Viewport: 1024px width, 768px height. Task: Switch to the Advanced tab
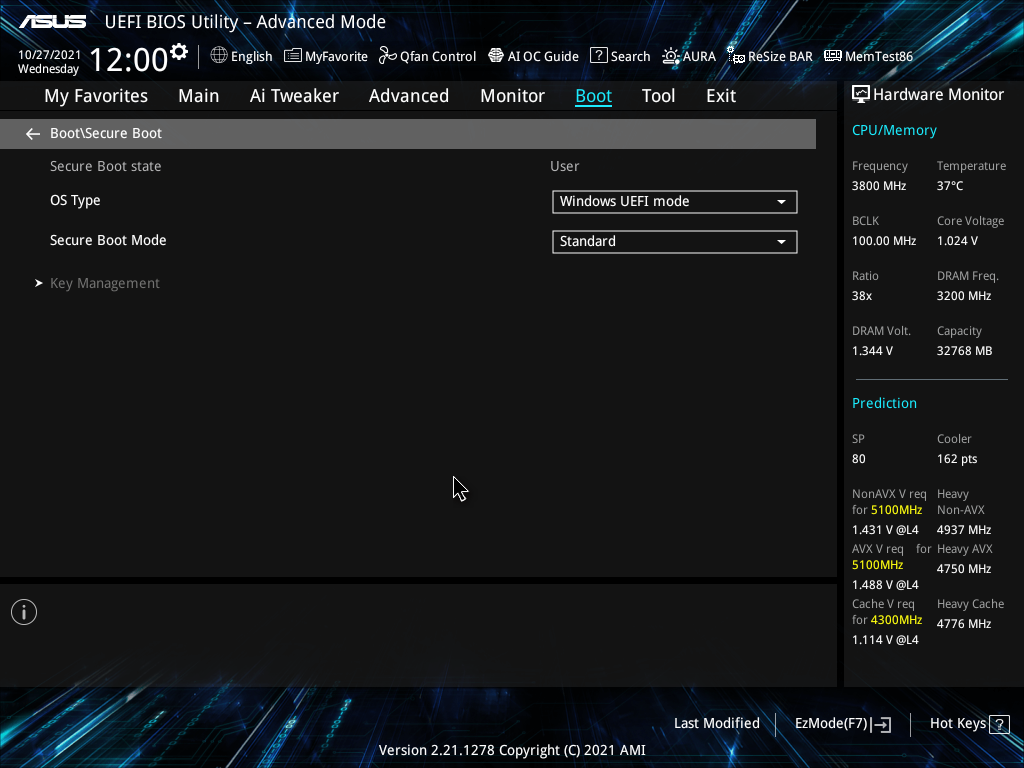pyautogui.click(x=408, y=96)
